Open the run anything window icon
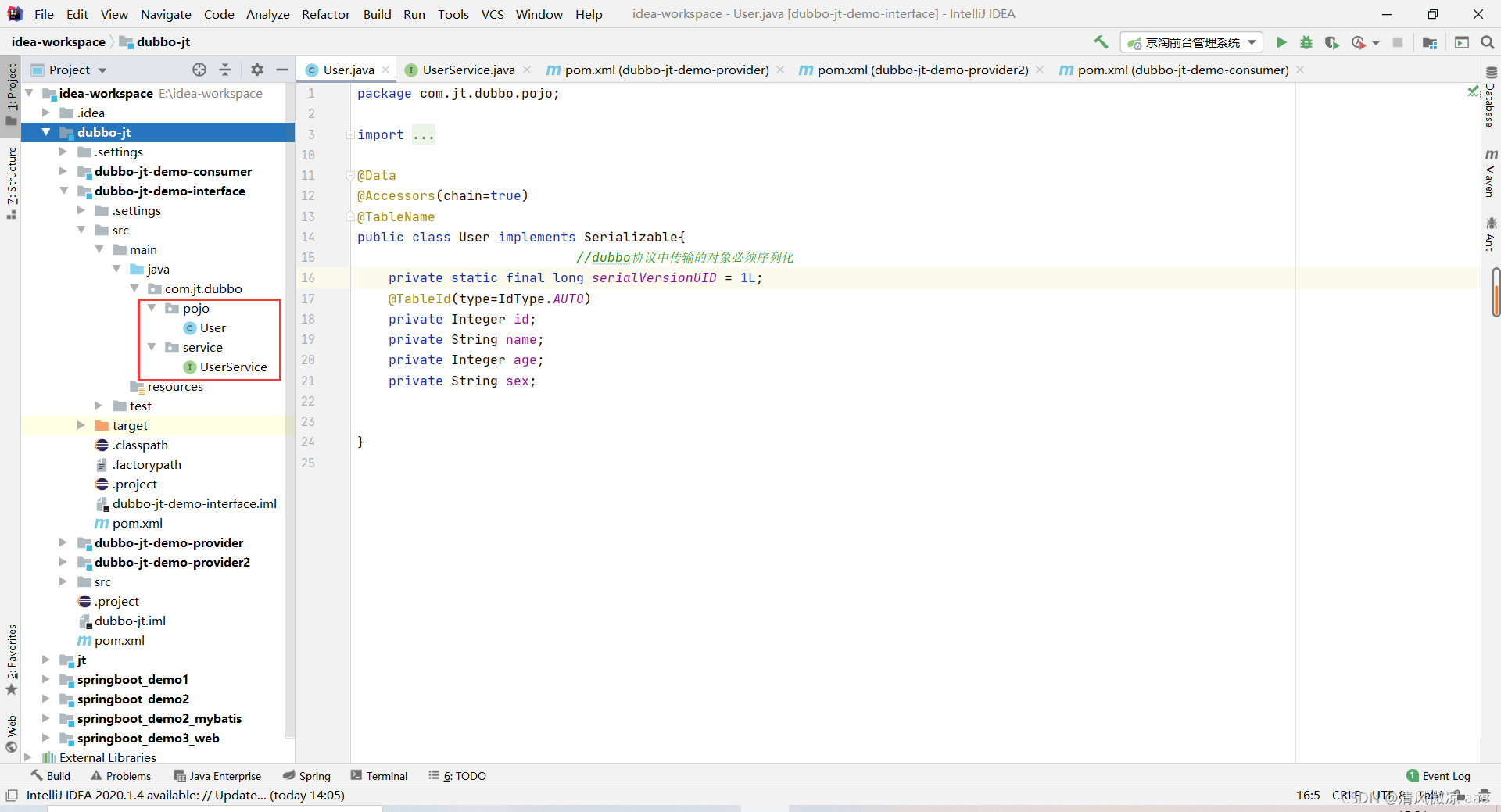 (x=1461, y=42)
